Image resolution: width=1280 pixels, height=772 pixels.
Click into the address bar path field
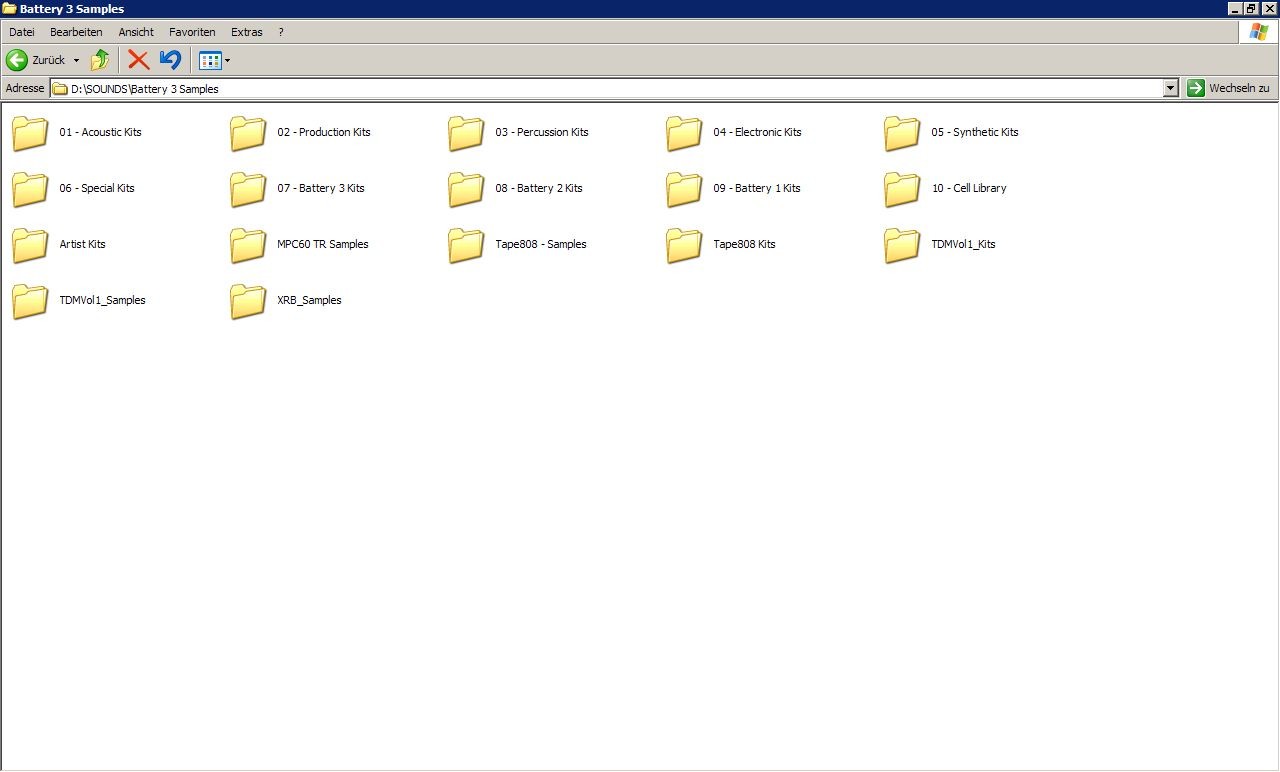coord(615,88)
